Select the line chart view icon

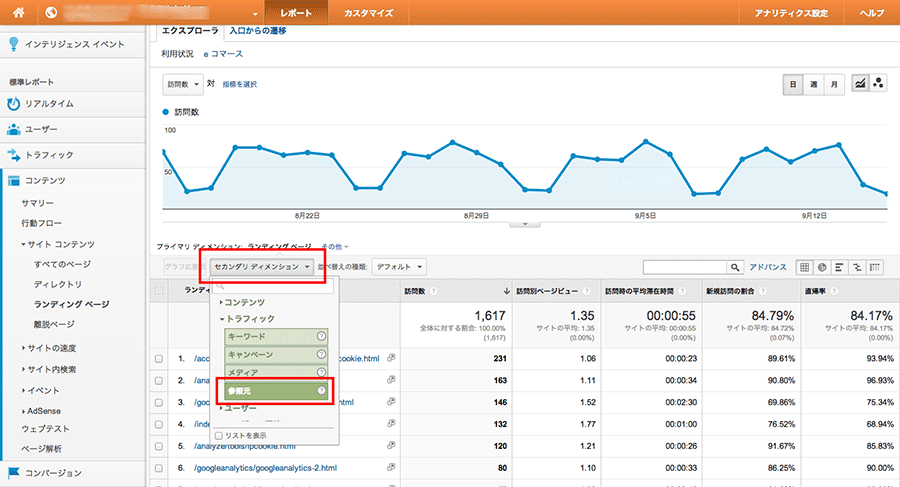point(860,84)
